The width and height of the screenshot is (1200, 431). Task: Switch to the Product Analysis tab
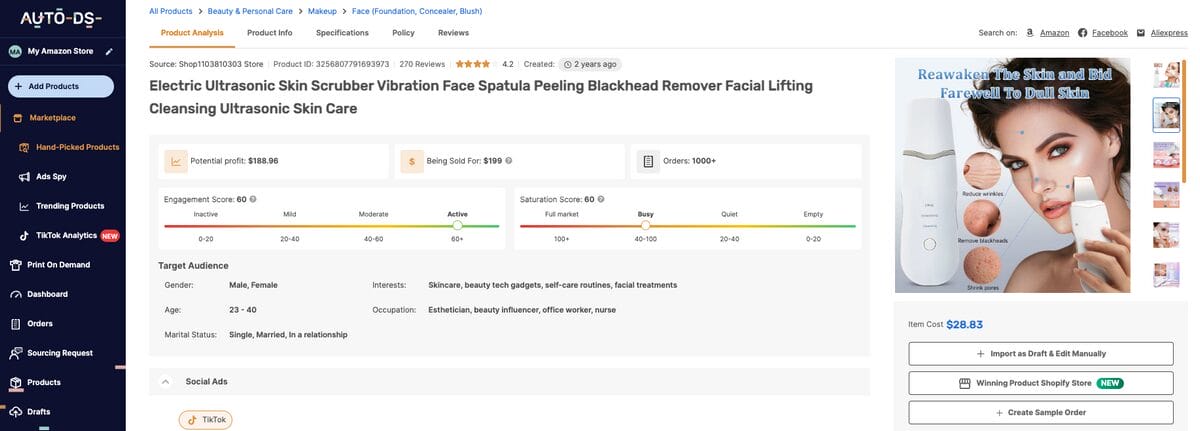192,33
